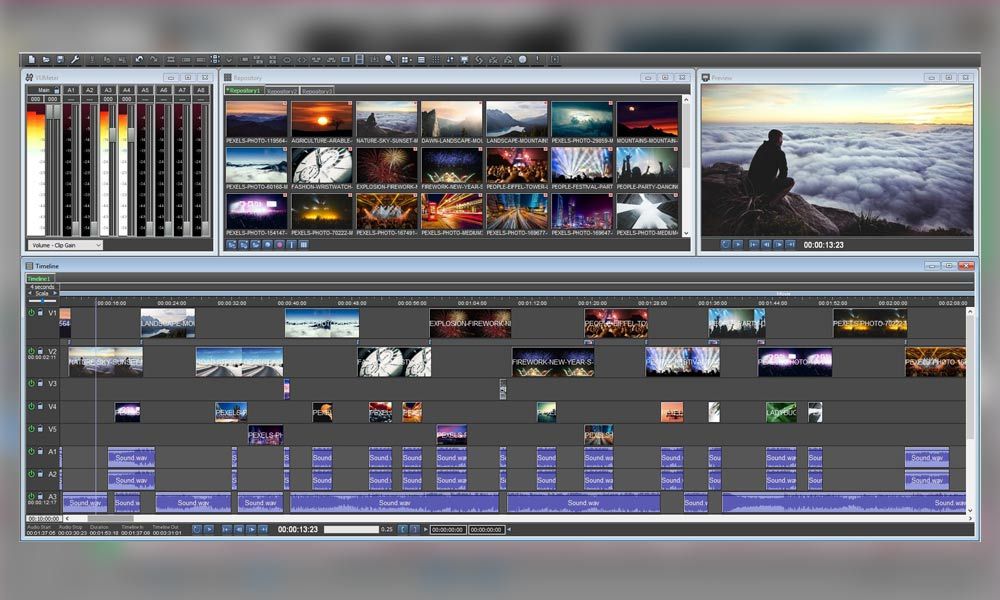Toggle power for track V4
Image resolution: width=1000 pixels, height=600 pixels.
point(31,406)
